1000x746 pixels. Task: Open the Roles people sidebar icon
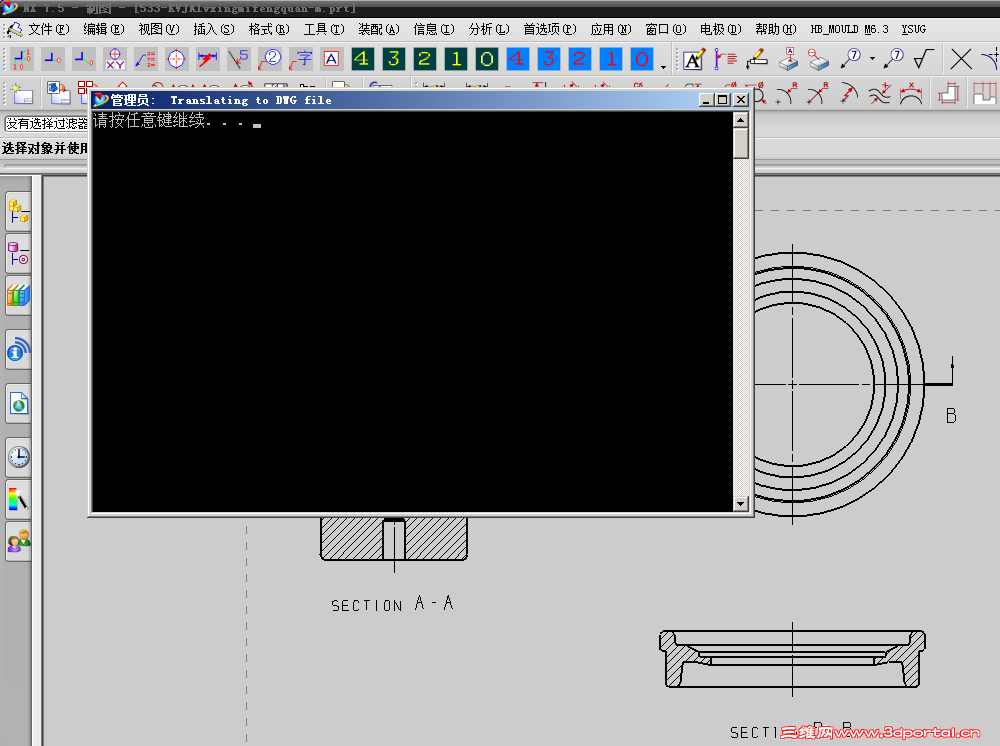click(18, 541)
